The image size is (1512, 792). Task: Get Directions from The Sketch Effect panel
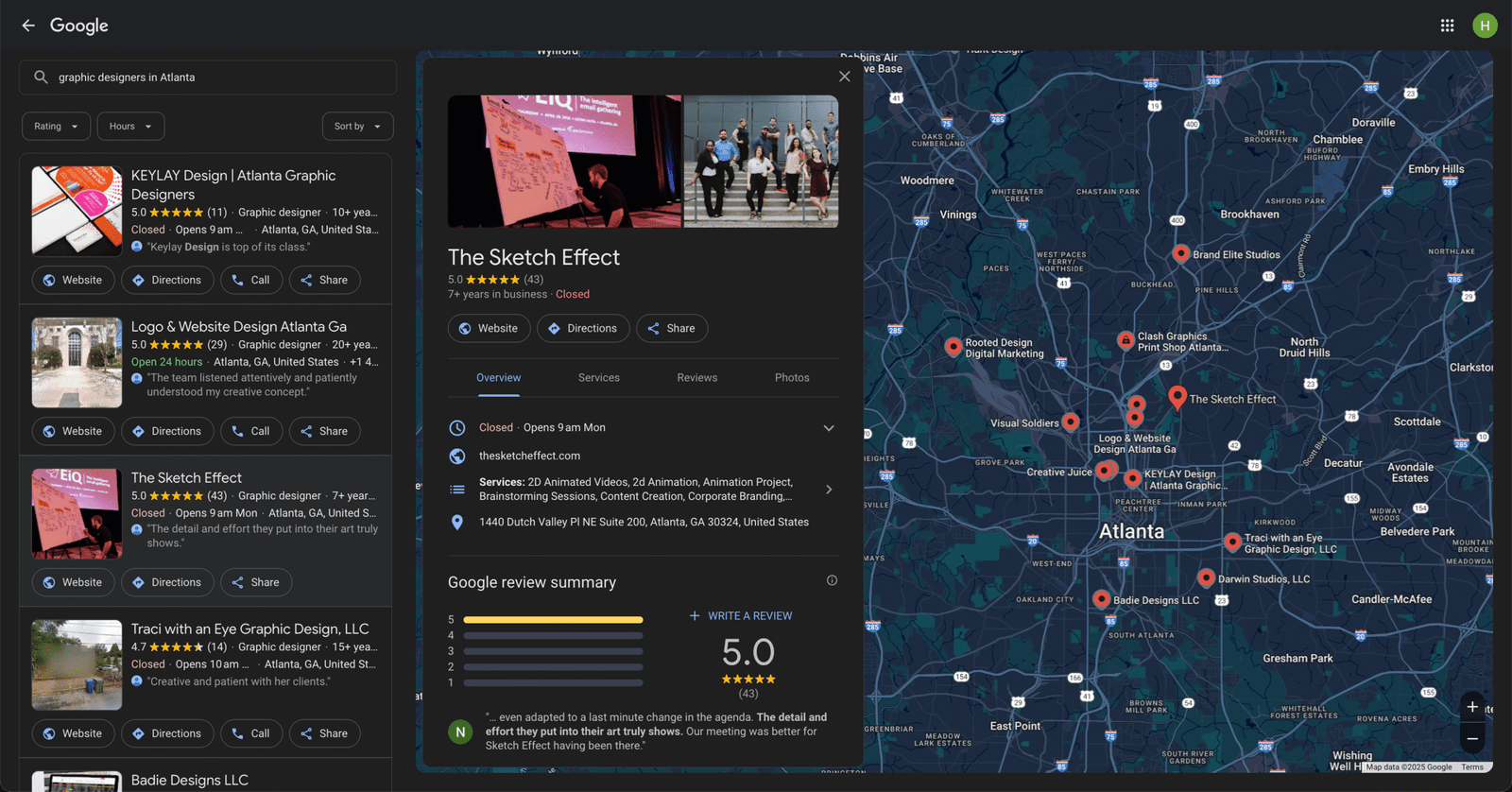coord(583,328)
